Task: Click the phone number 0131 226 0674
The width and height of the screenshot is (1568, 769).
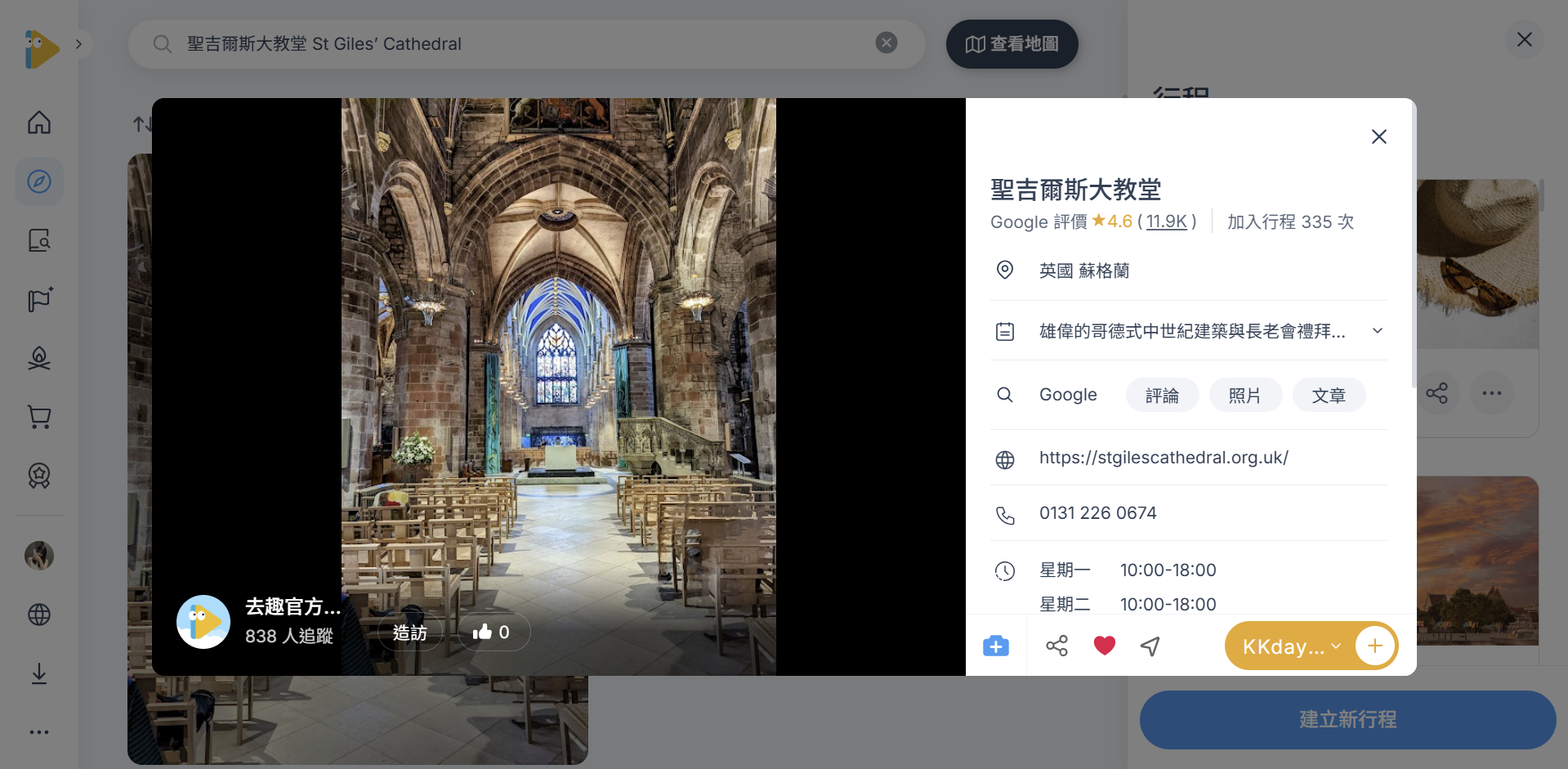Action: click(x=1098, y=513)
